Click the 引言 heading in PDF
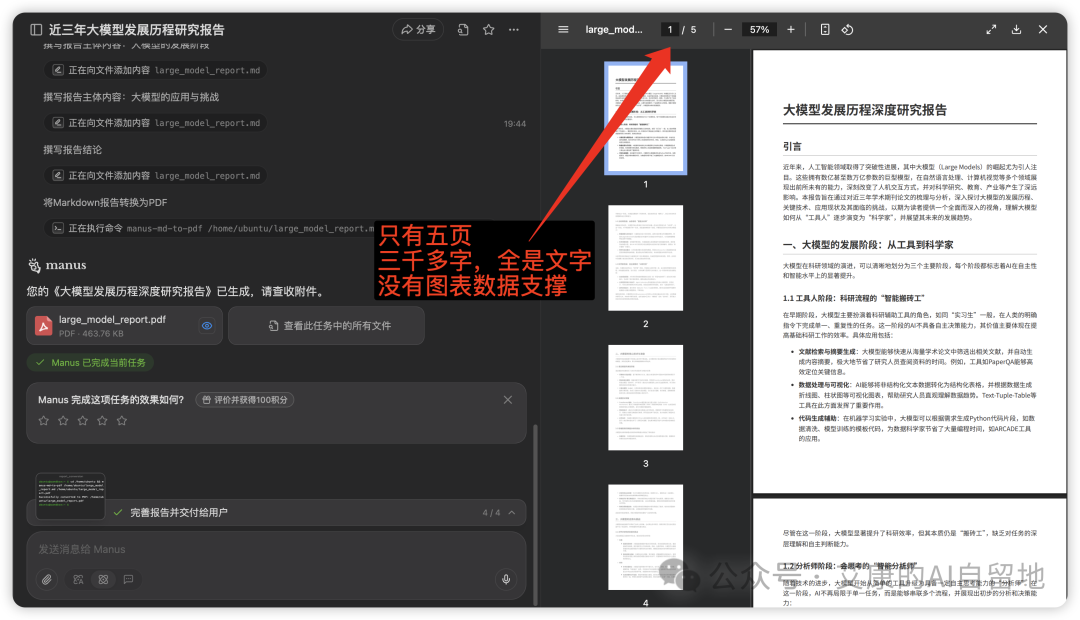This screenshot has height=620, width=1080. click(x=792, y=146)
